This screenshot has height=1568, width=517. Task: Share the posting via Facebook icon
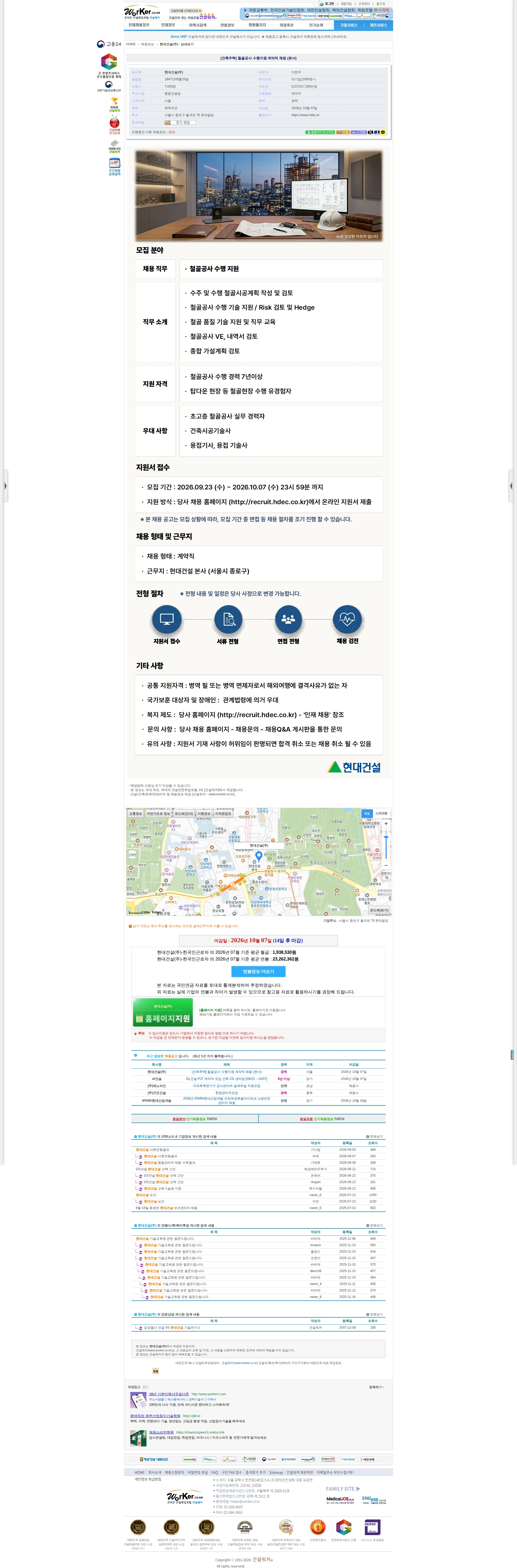pos(377,132)
